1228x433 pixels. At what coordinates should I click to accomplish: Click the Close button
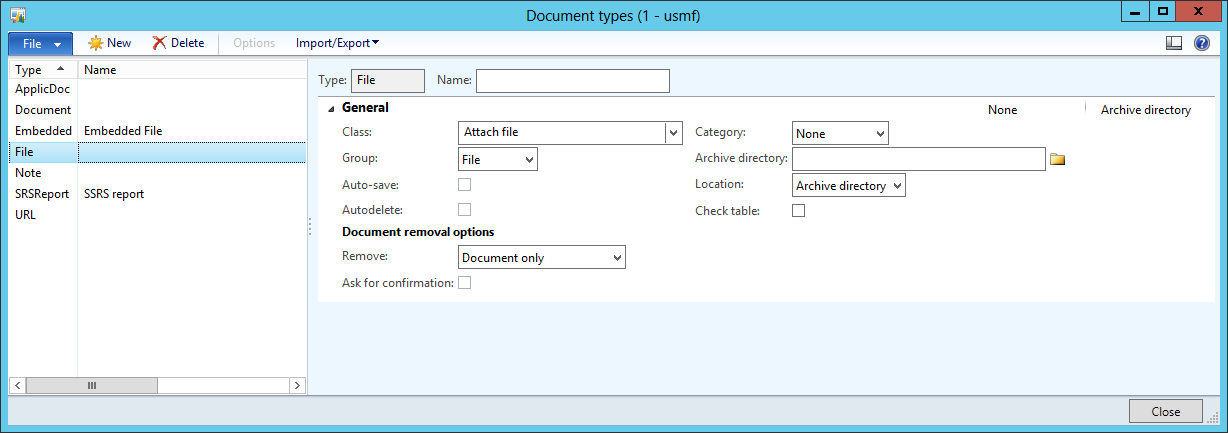click(1165, 411)
